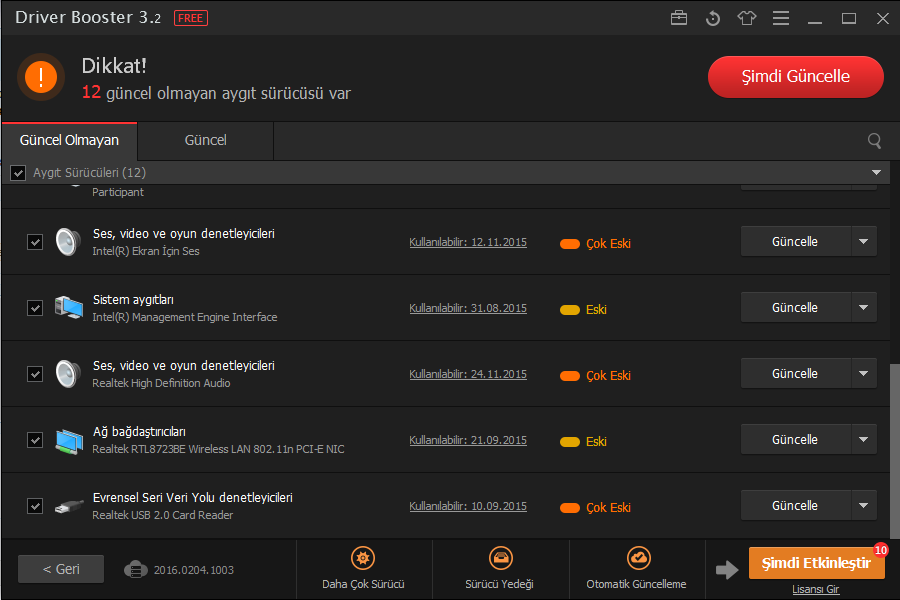Open Kullanılabilir: 10.09.2015 link
The image size is (900, 600).
click(468, 506)
